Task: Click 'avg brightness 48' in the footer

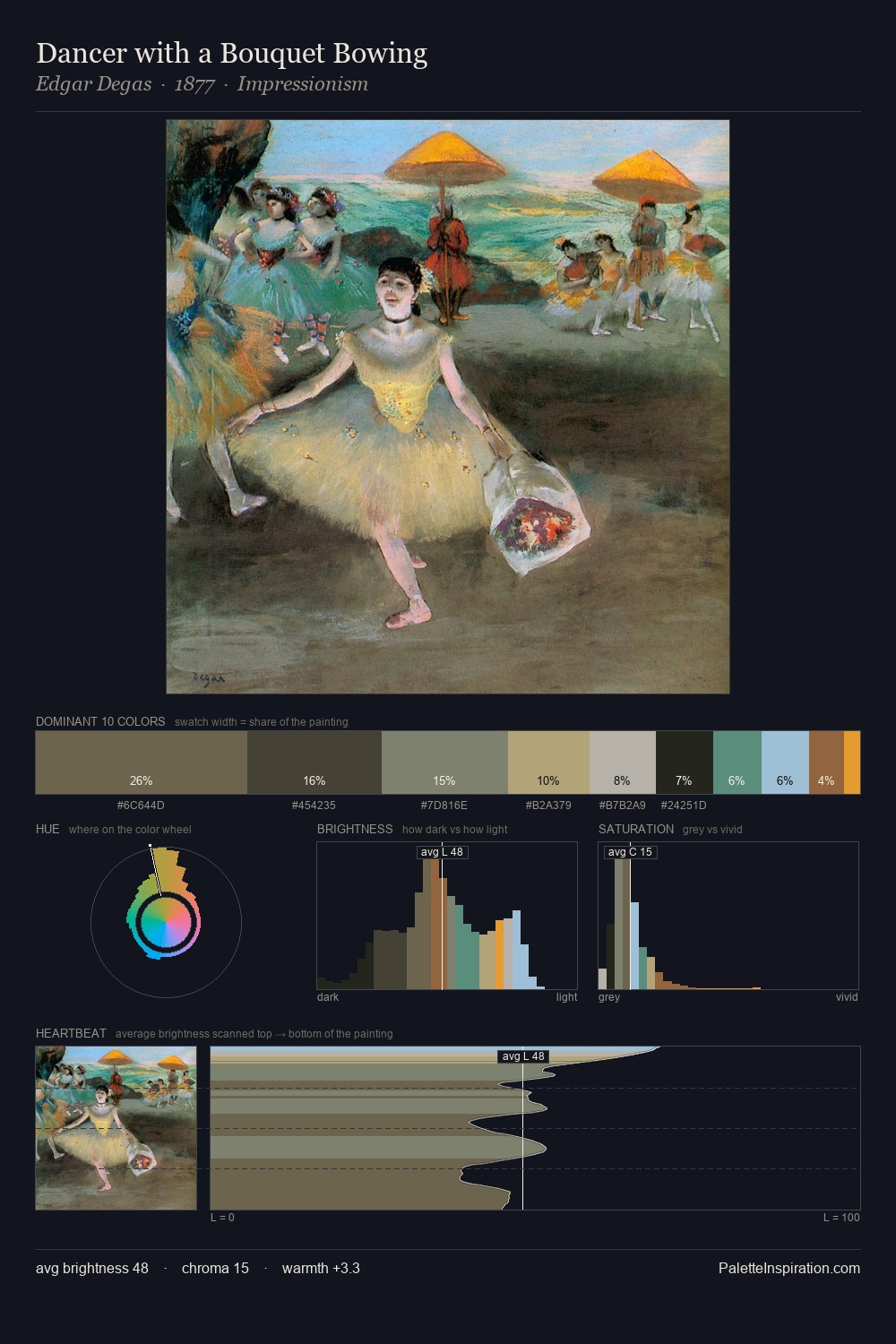Action: pos(92,1268)
